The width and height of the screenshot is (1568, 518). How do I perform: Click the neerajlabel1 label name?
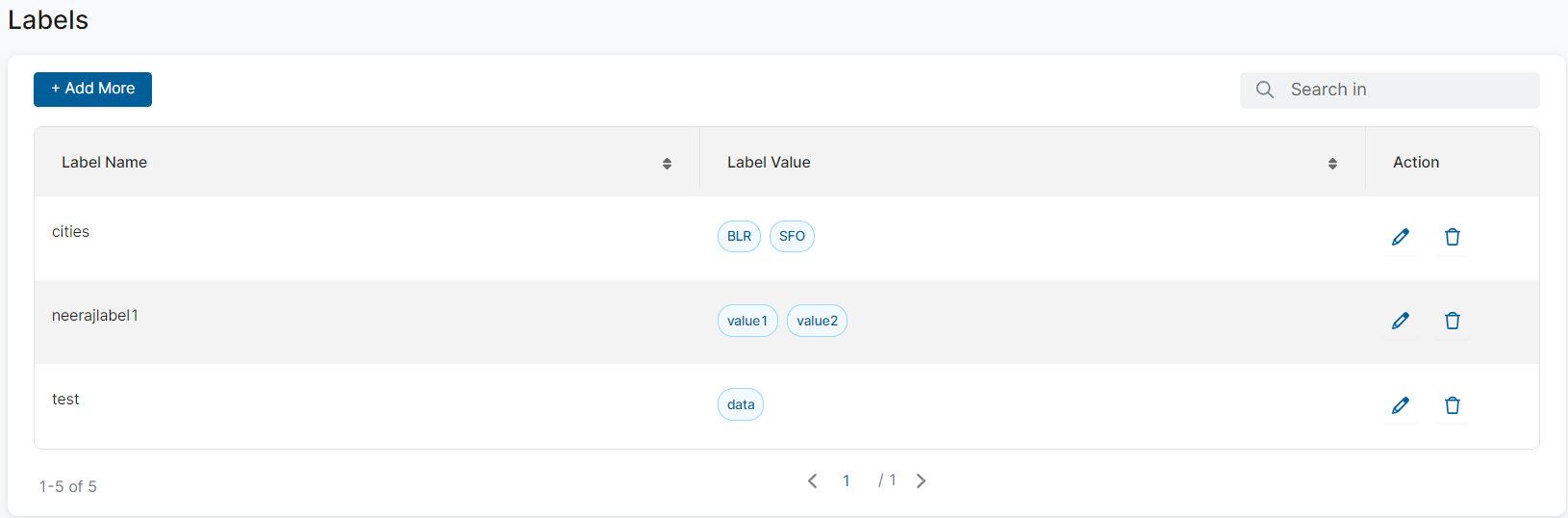tap(95, 316)
